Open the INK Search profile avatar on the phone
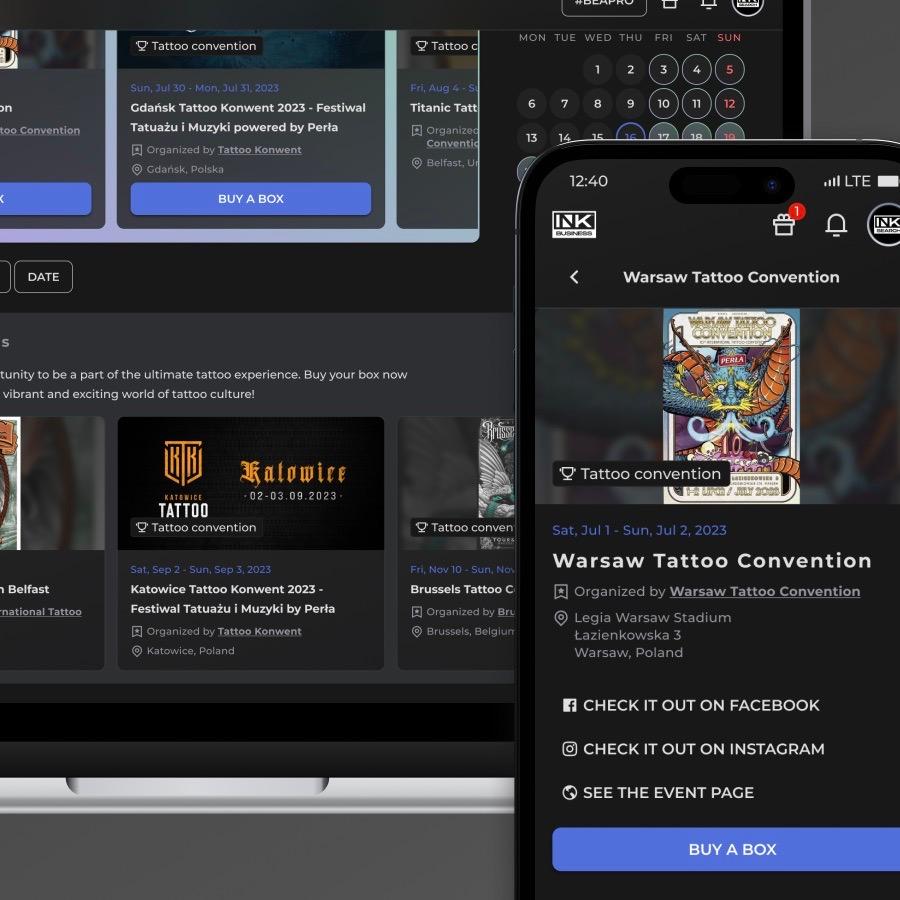The height and width of the screenshot is (900, 900). point(884,224)
